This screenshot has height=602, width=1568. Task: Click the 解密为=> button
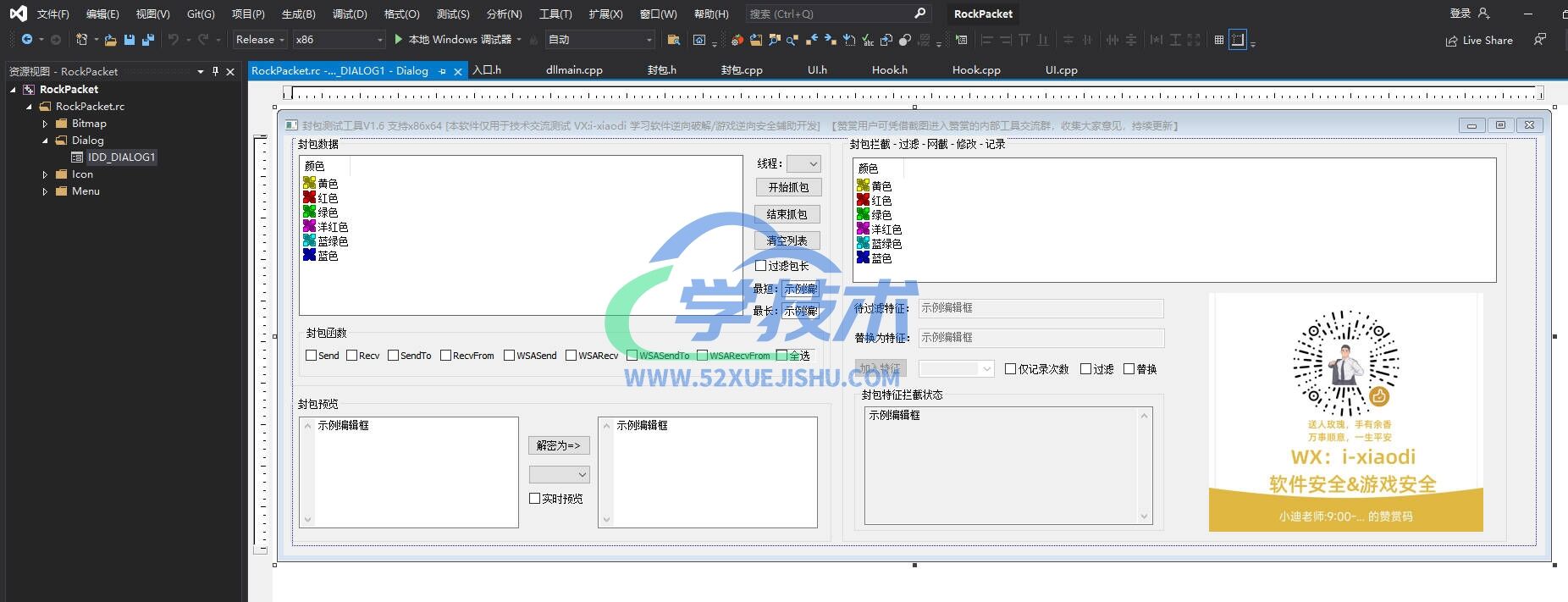559,445
